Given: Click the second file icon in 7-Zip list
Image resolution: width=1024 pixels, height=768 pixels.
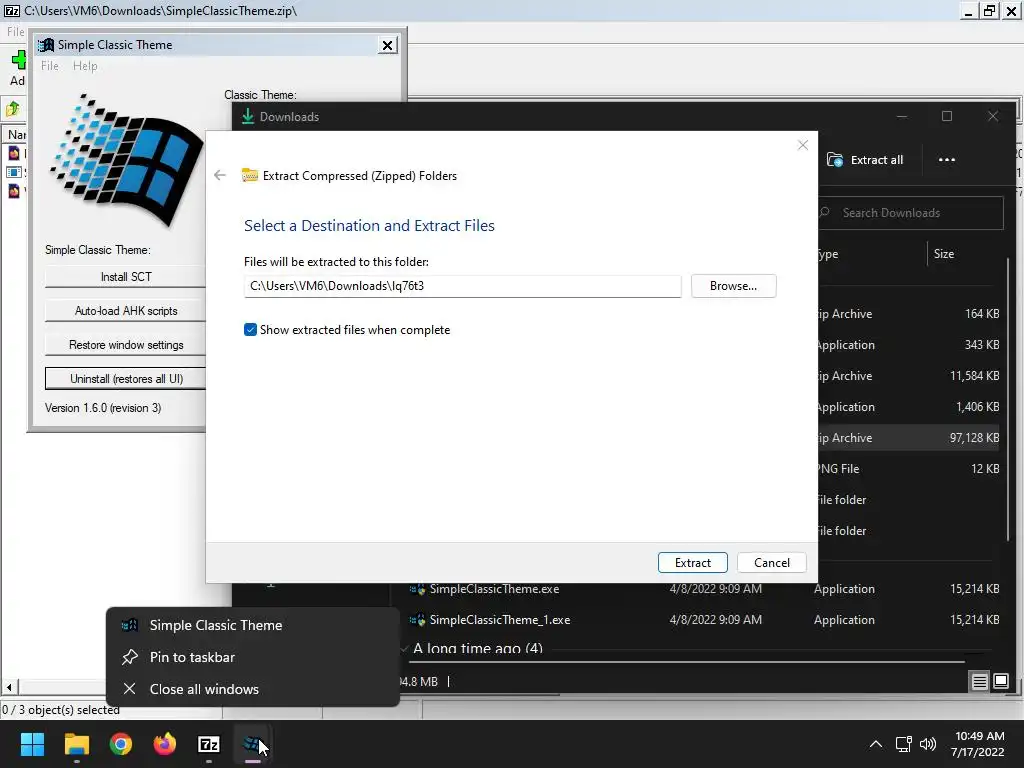Looking at the screenshot, I should point(14,172).
